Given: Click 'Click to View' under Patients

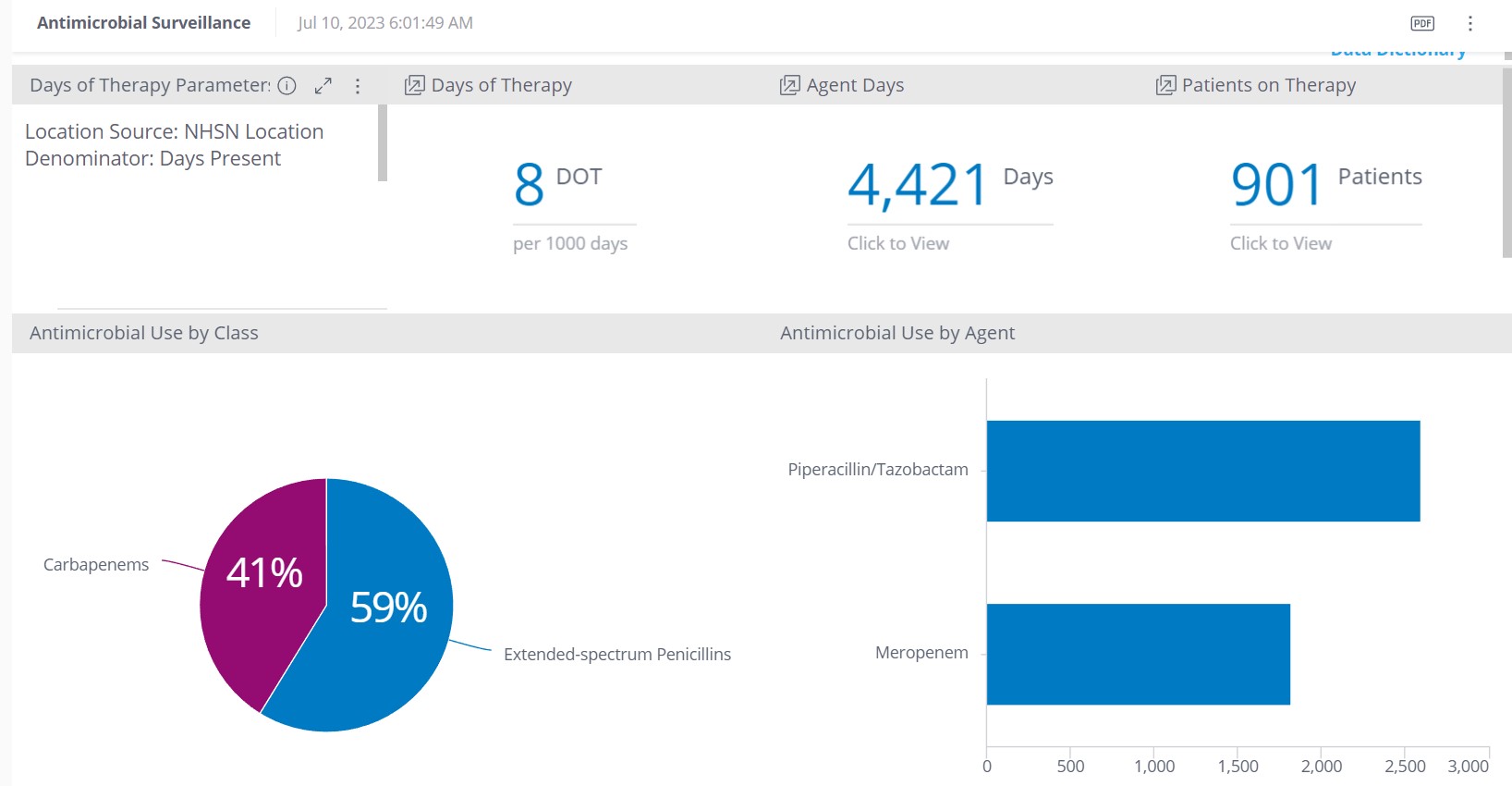Looking at the screenshot, I should pyautogui.click(x=1281, y=243).
